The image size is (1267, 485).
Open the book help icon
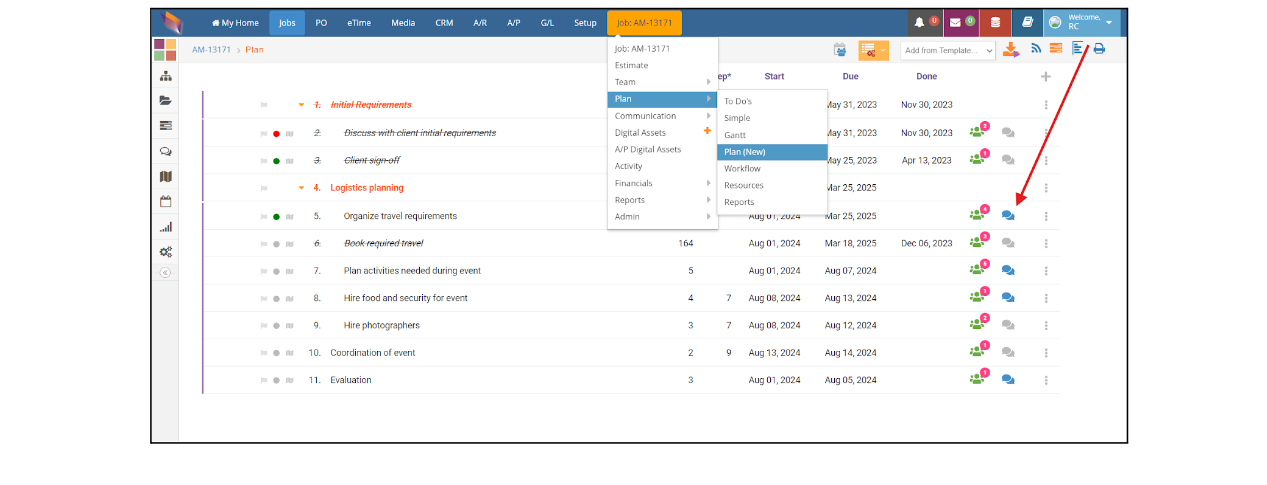click(1026, 22)
